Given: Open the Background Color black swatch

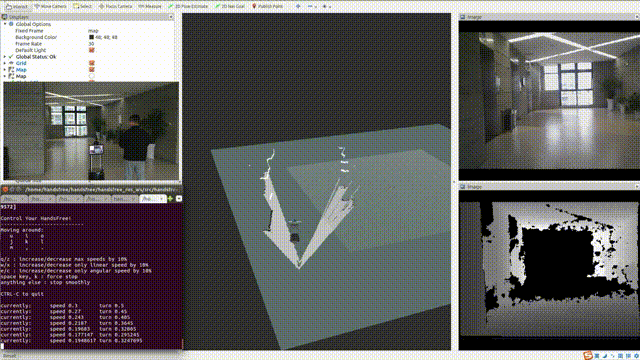Looking at the screenshot, I should click(x=91, y=37).
